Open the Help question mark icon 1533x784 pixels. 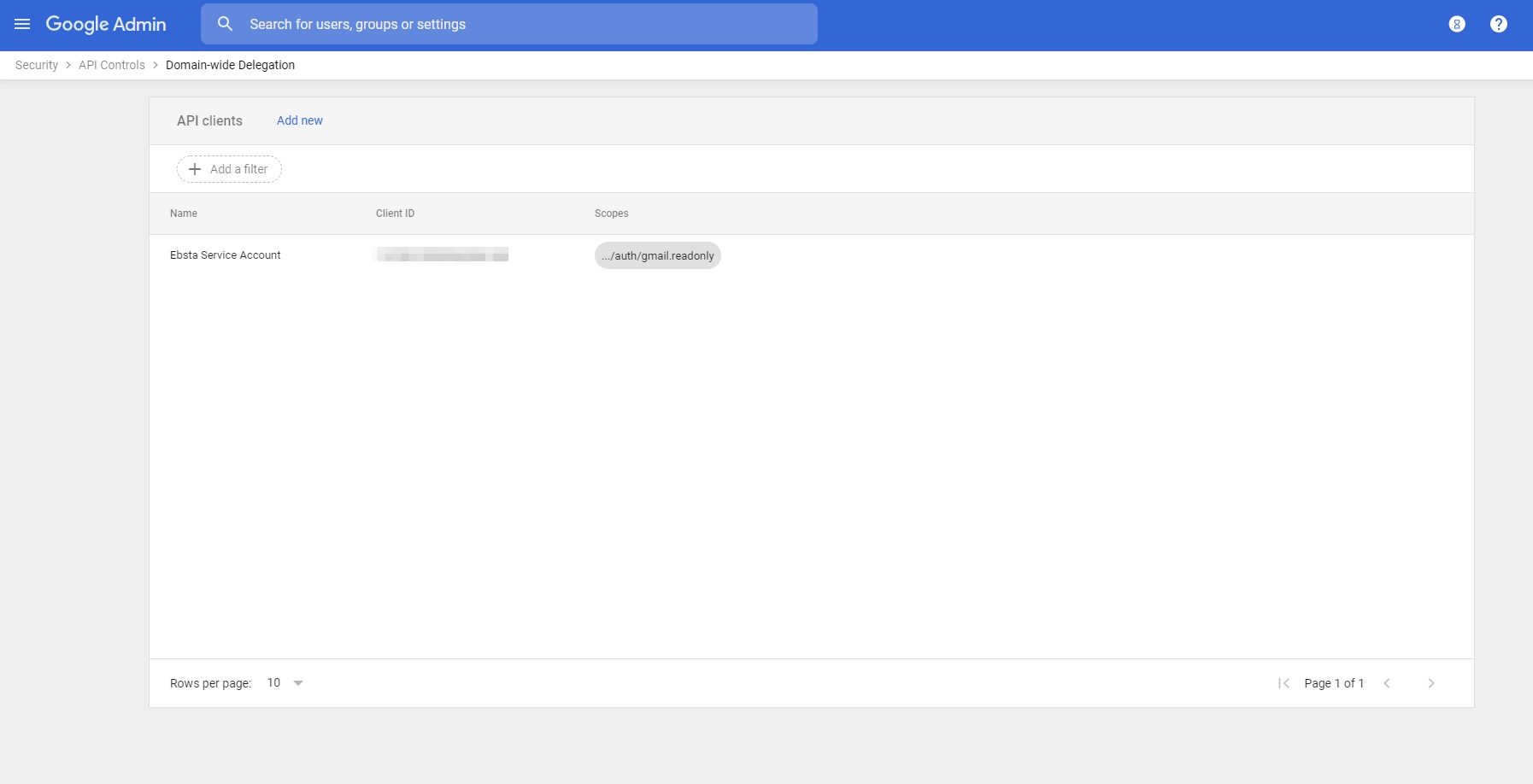1498,24
